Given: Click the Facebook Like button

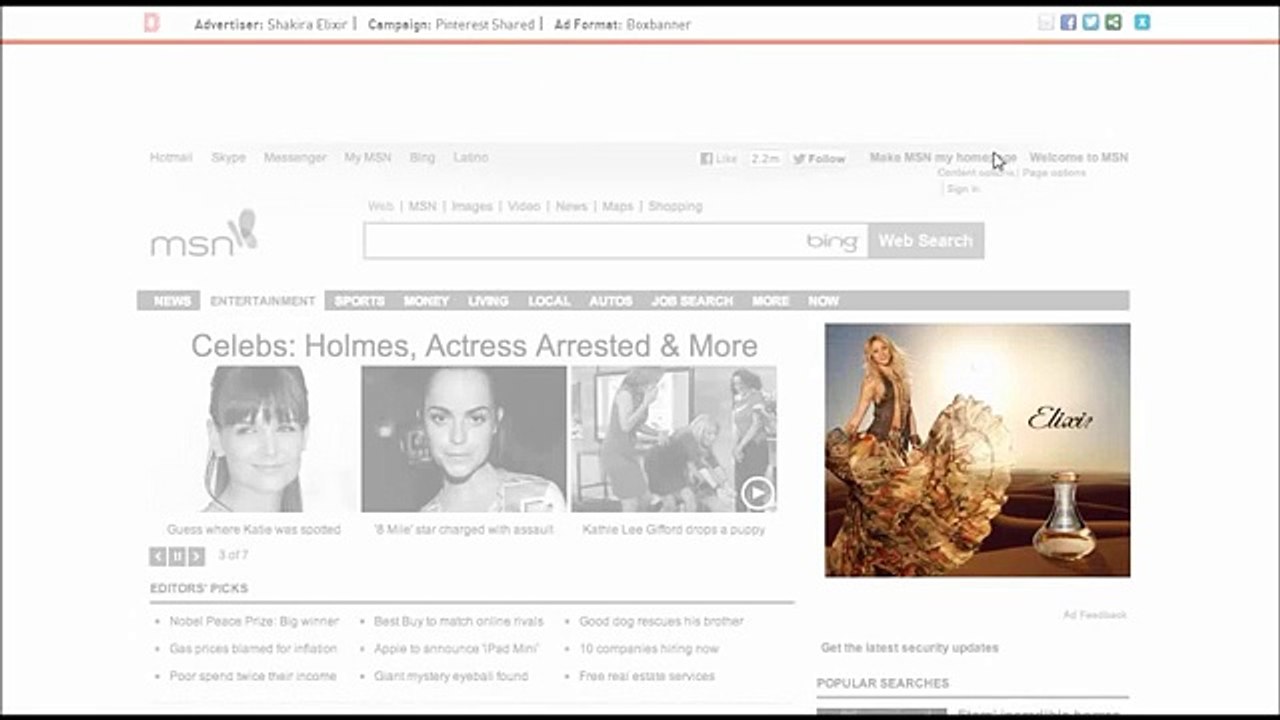Looking at the screenshot, I should 719,158.
